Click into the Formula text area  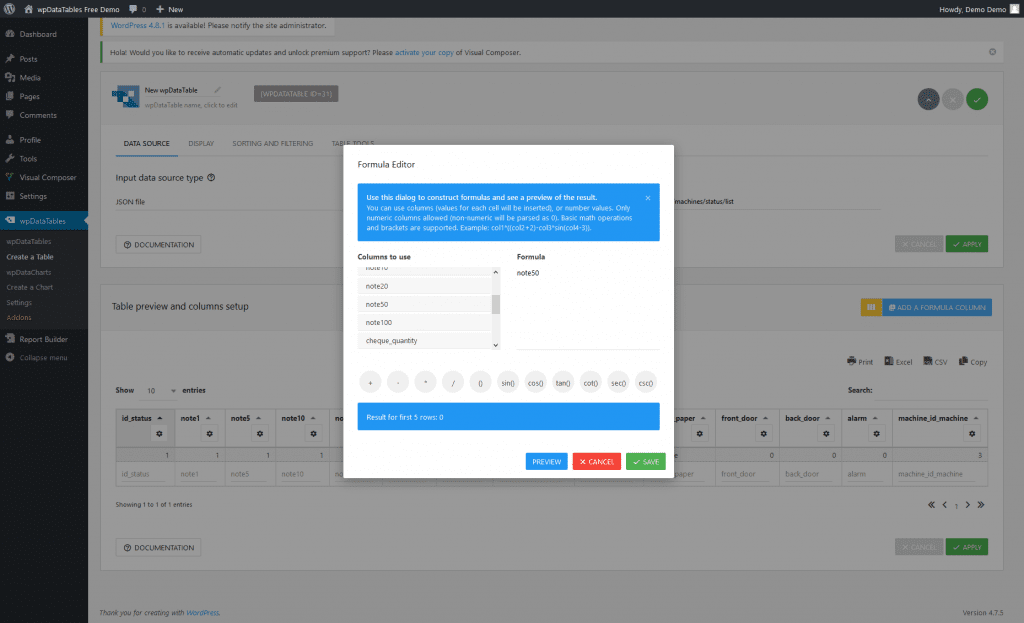point(588,308)
